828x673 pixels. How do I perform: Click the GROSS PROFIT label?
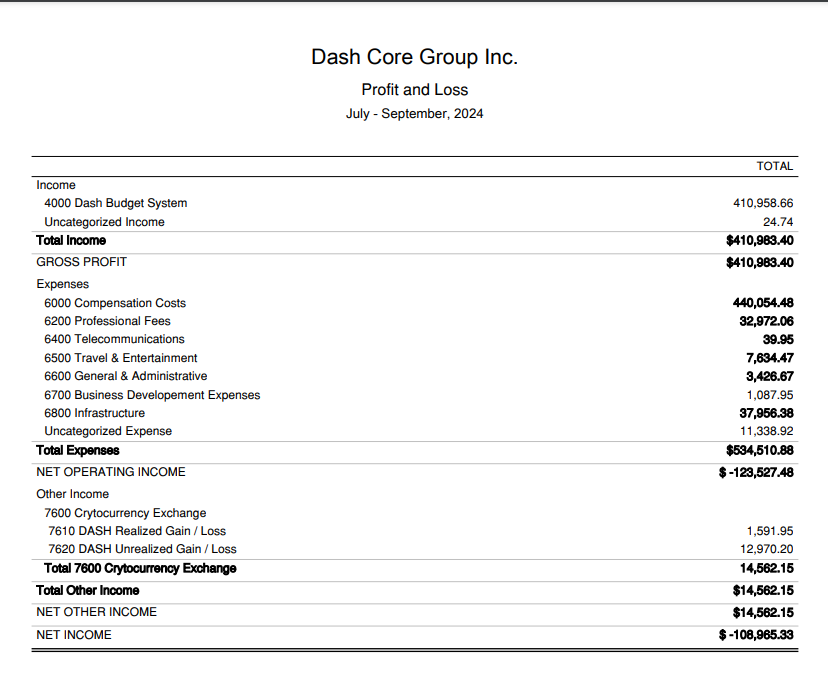pos(81,262)
